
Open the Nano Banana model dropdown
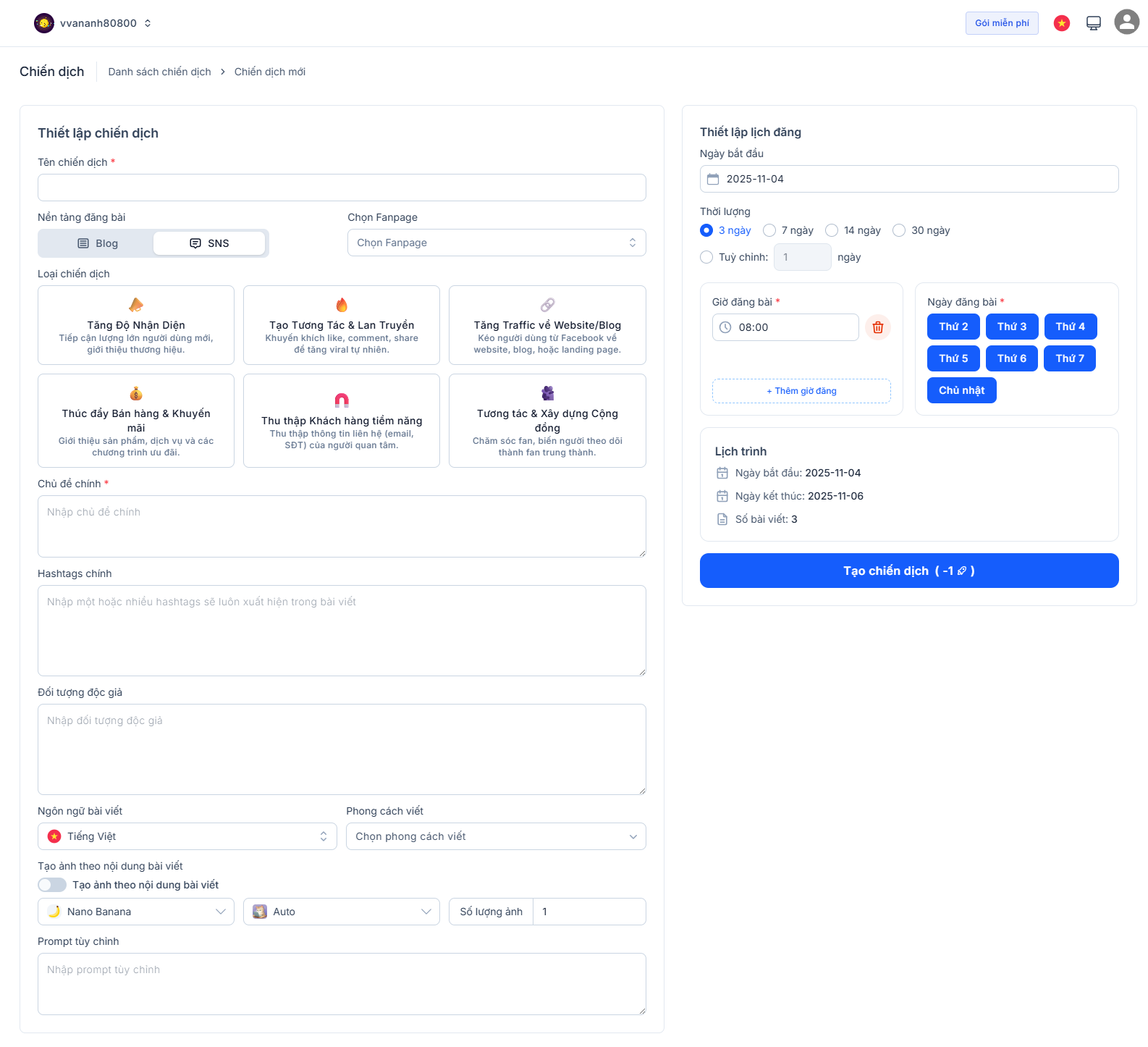click(x=136, y=912)
